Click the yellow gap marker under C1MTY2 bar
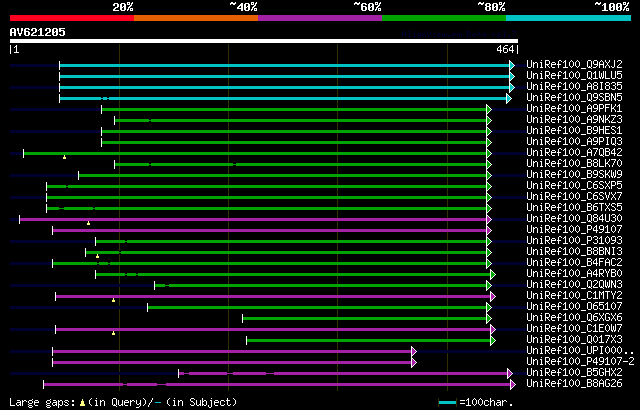This screenshot has height=410, width=640. point(113,300)
